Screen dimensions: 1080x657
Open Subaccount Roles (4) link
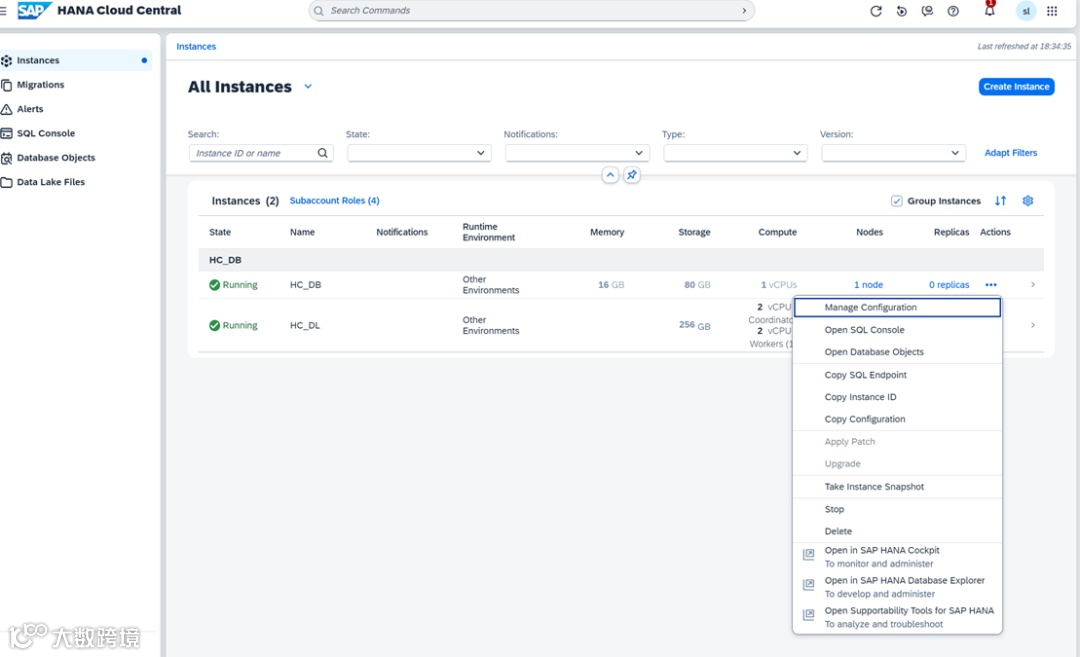click(x=334, y=200)
